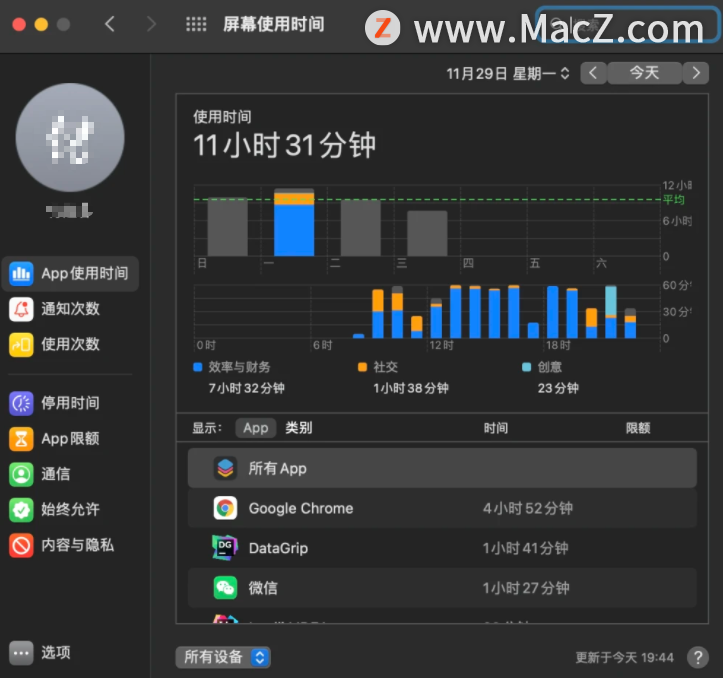Select the Google Chrome row label

click(x=301, y=508)
